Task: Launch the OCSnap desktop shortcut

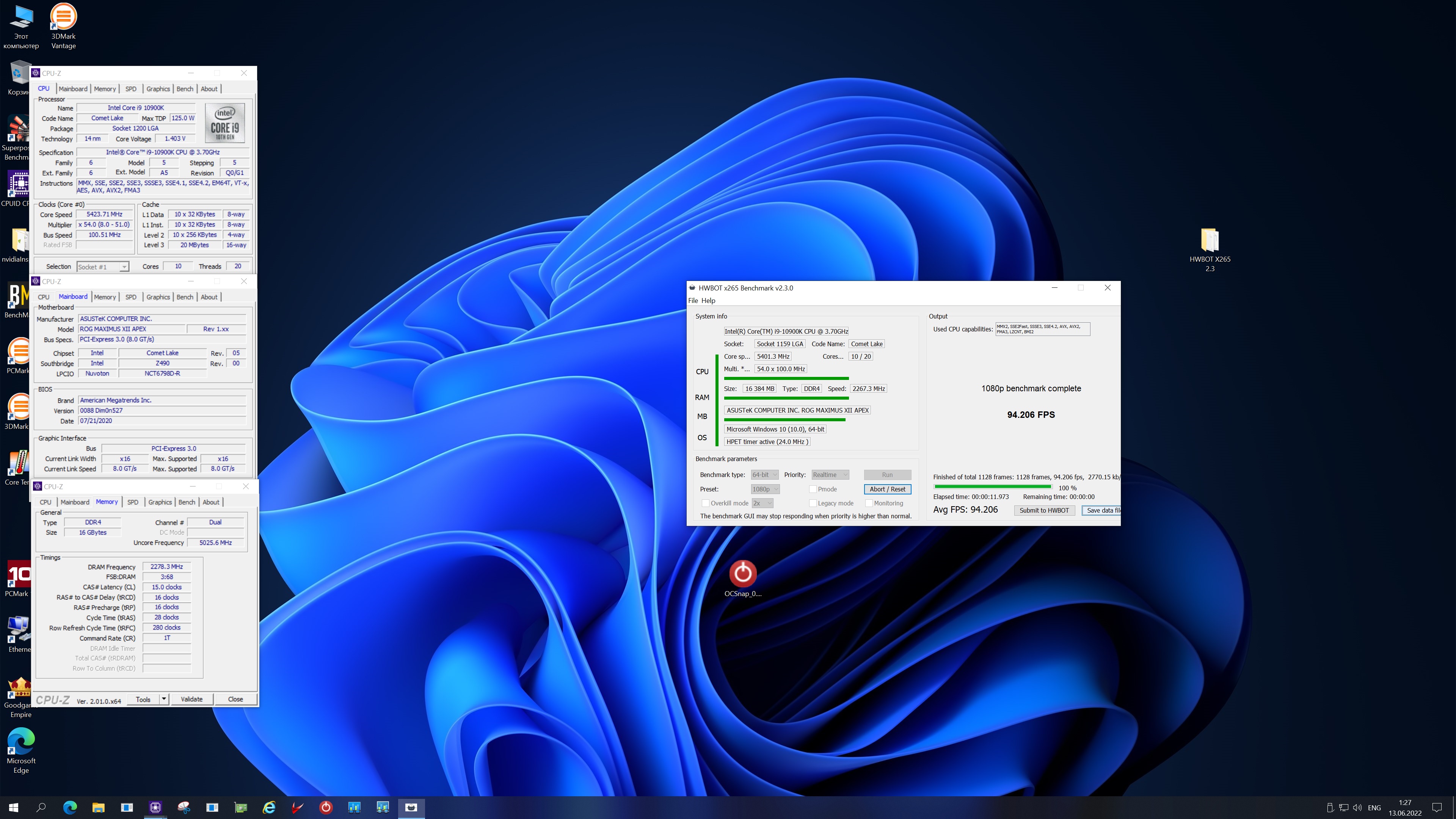Action: pyautogui.click(x=743, y=578)
